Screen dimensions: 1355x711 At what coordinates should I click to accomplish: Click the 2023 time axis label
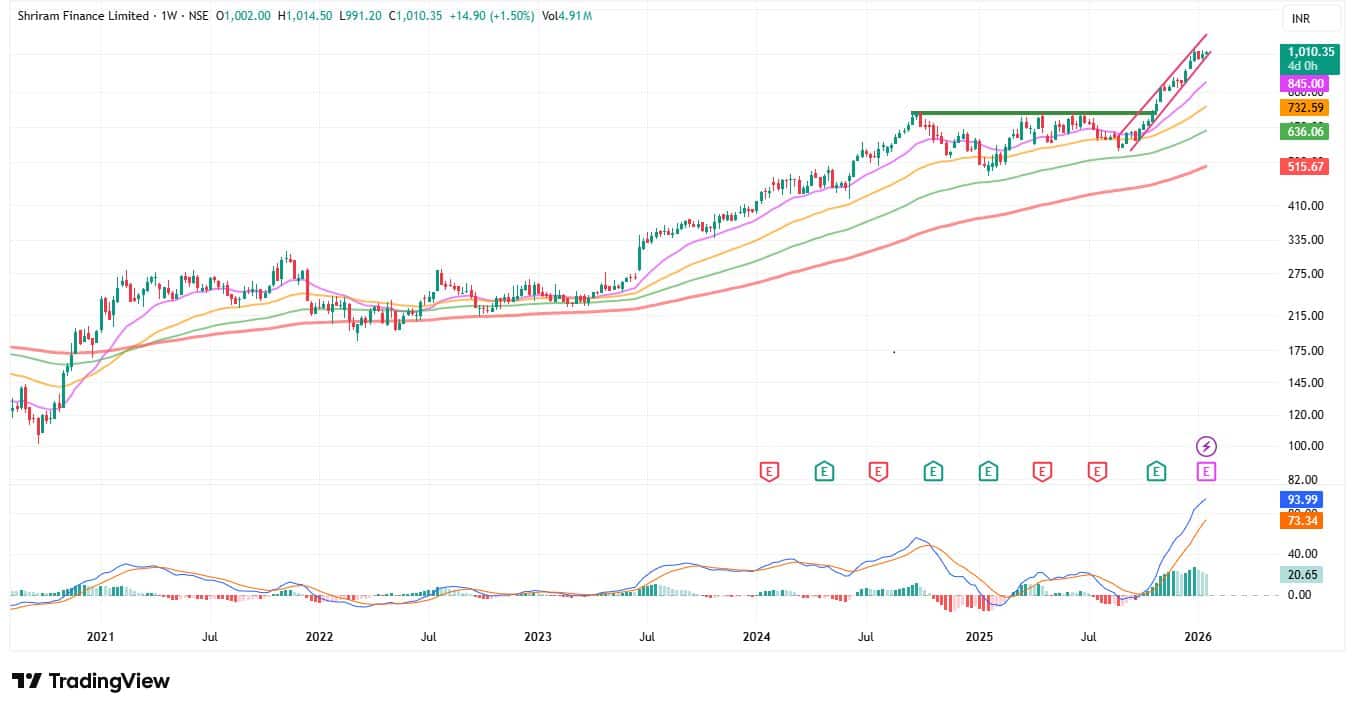538,636
